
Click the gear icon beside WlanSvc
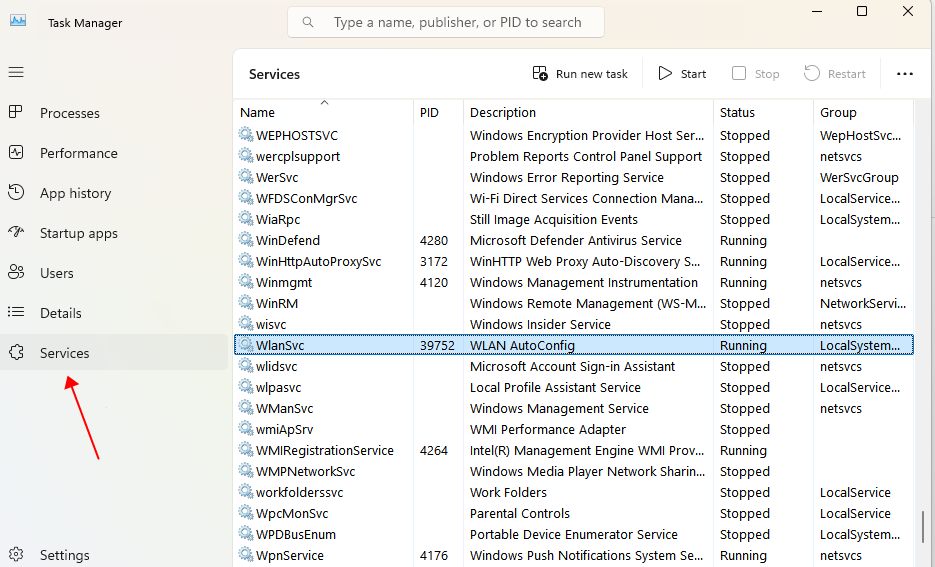pos(246,344)
